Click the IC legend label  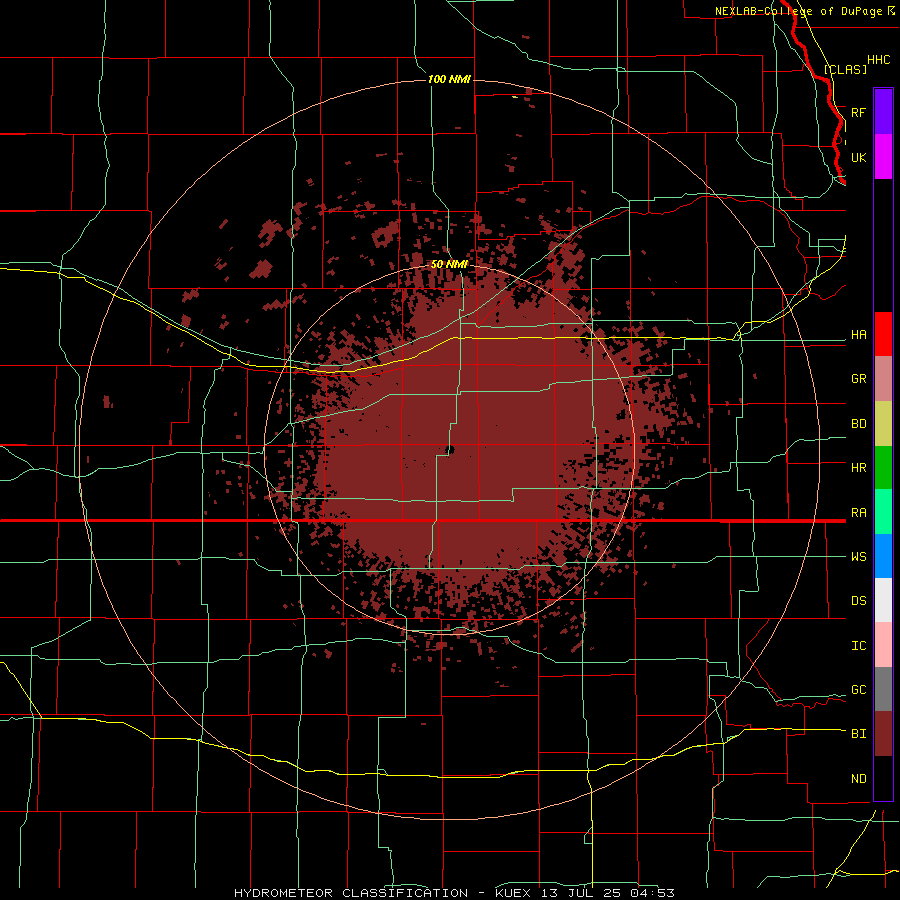[858, 645]
